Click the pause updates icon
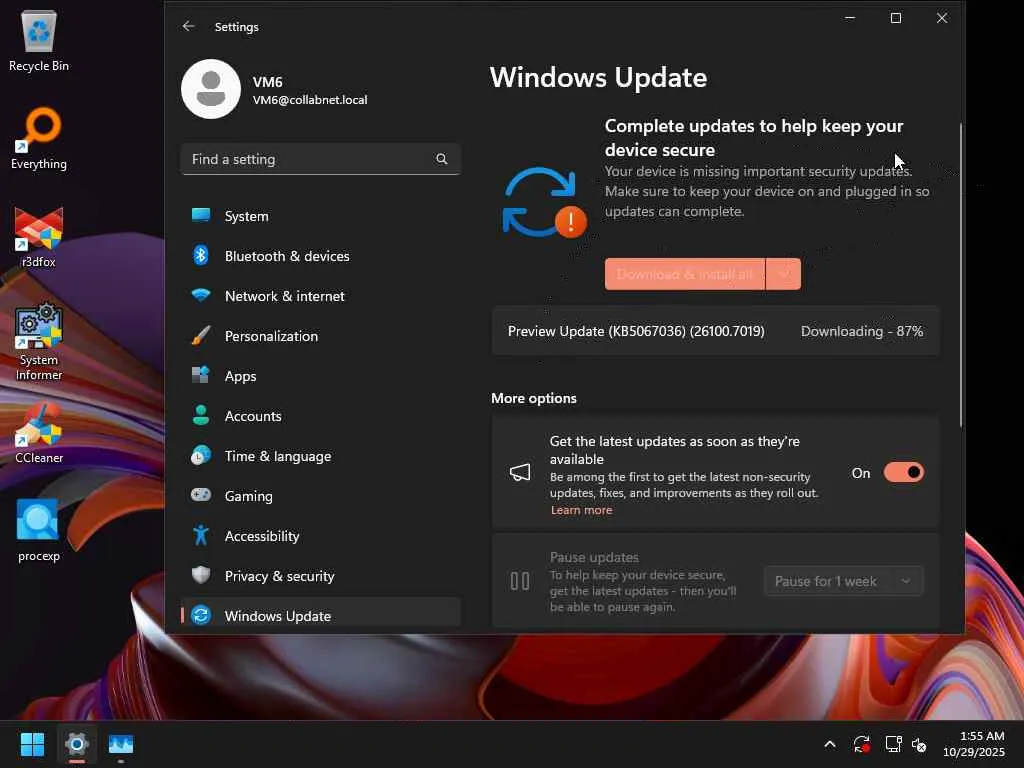Screen dimensions: 1024x768 pyautogui.click(x=520, y=581)
